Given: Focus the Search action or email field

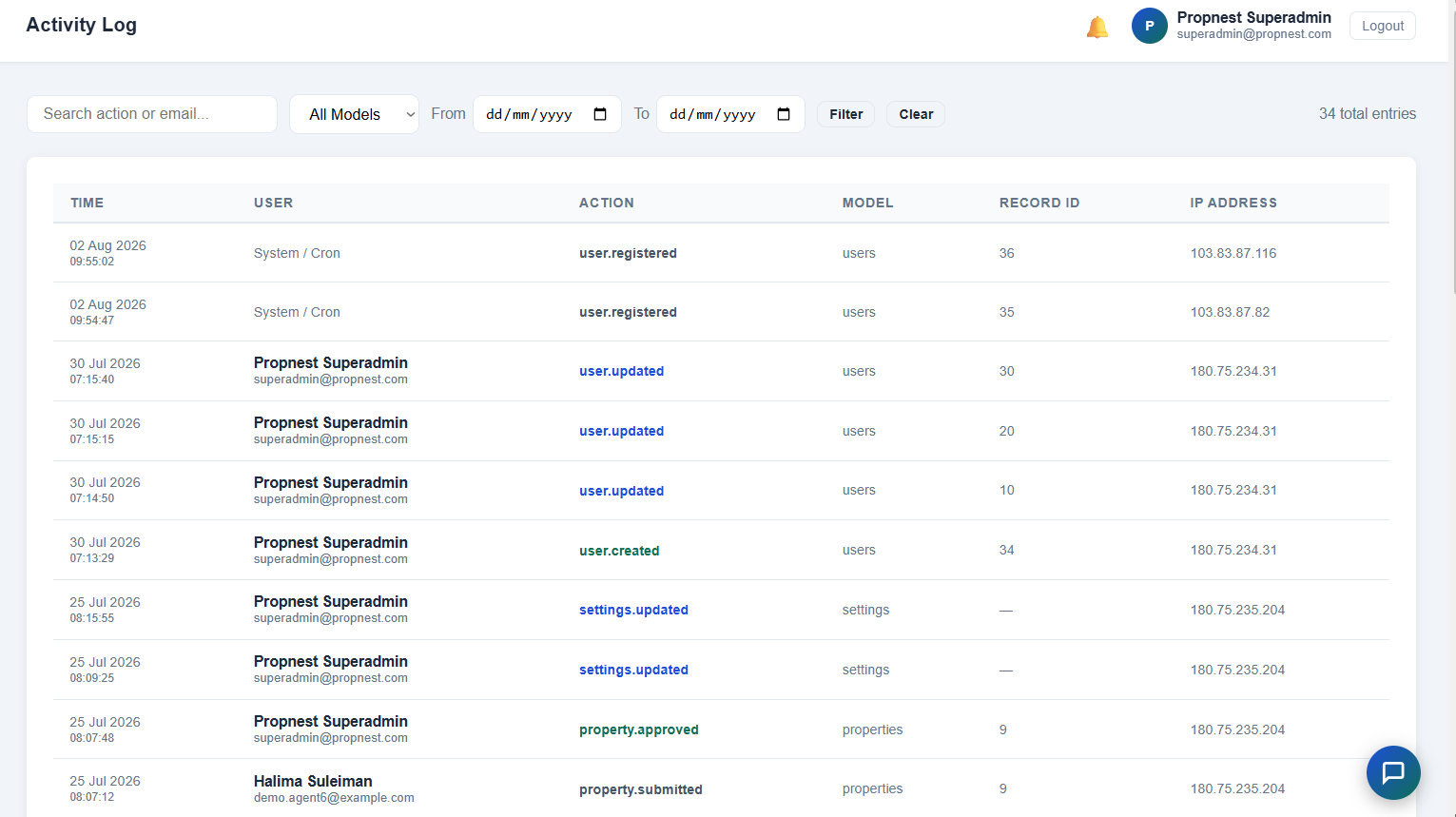Looking at the screenshot, I should tap(152, 114).
